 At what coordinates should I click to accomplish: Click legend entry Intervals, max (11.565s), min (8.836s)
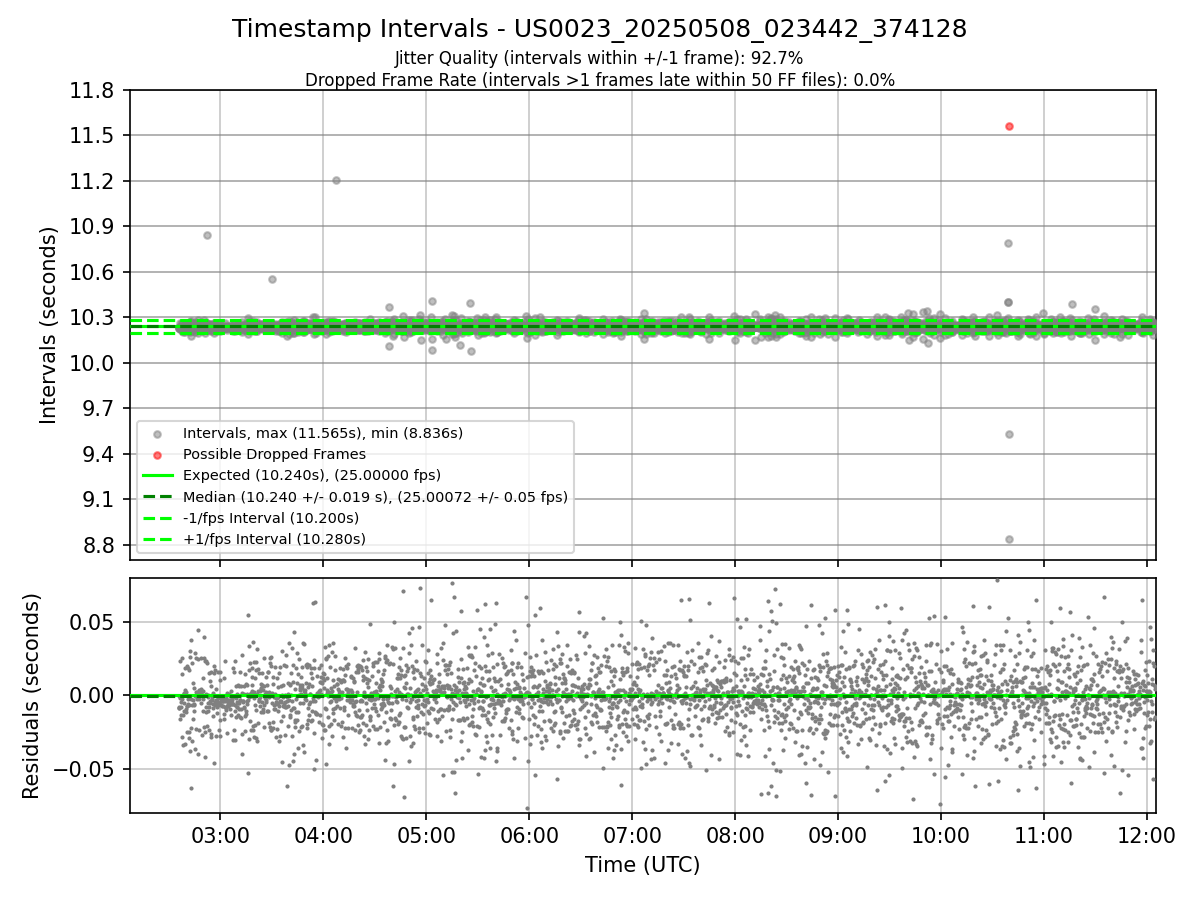322,433
